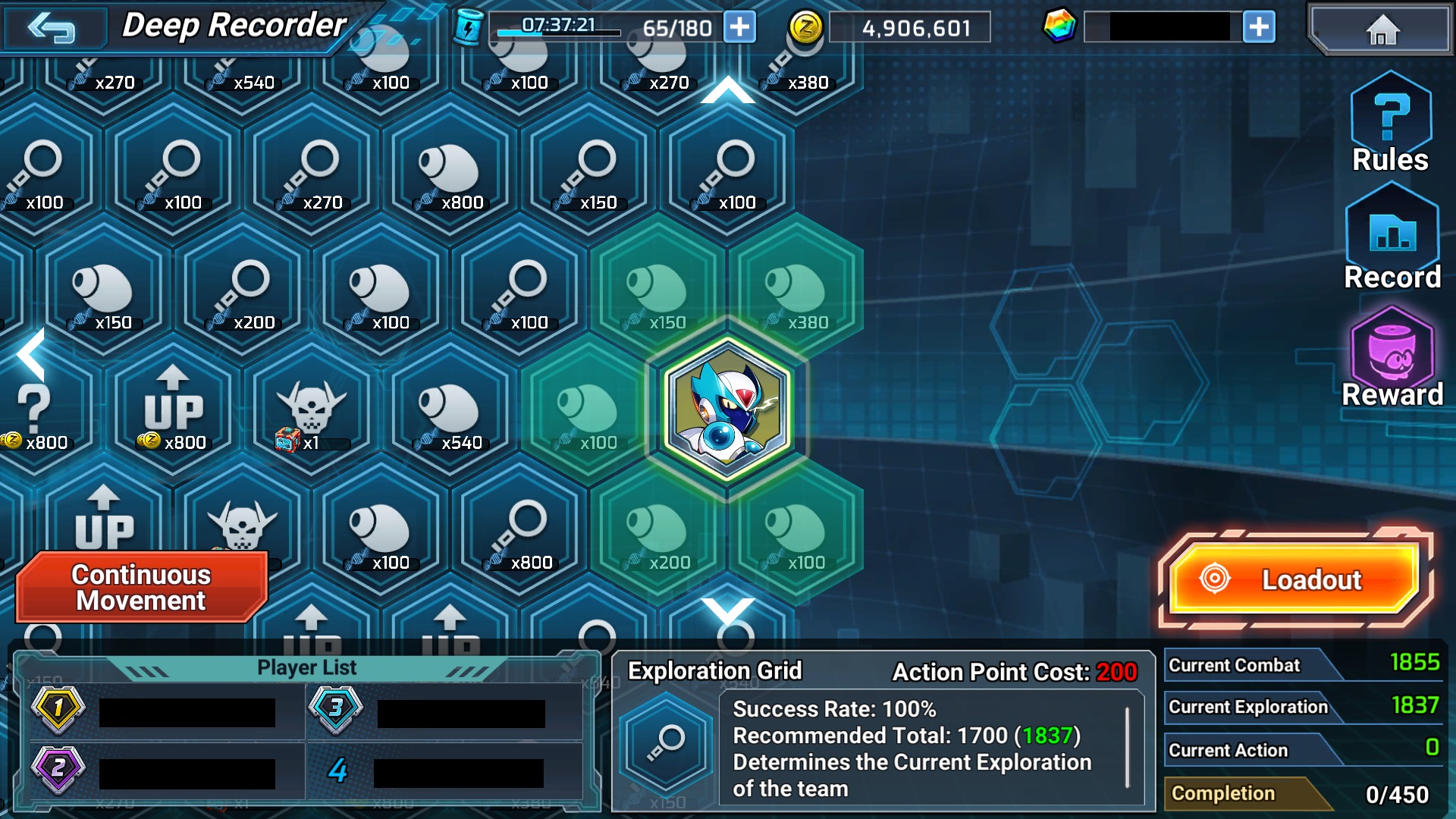
Task: Pan the map left with the arrow
Action: 31,354
